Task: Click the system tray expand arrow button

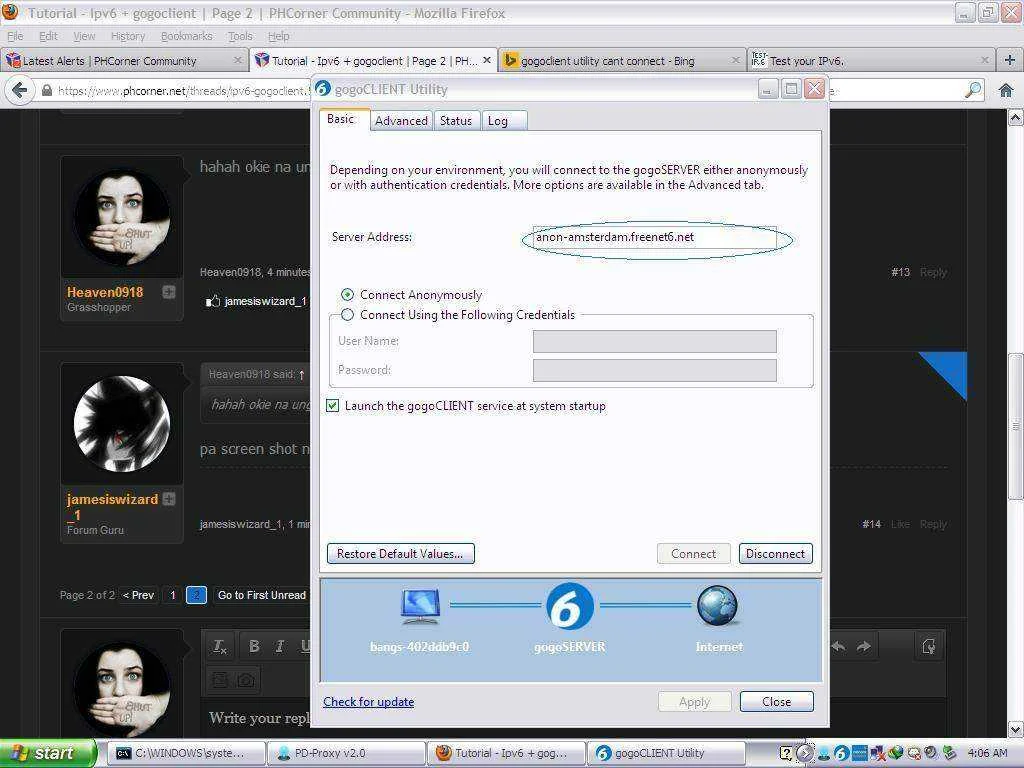Action: tap(805, 753)
